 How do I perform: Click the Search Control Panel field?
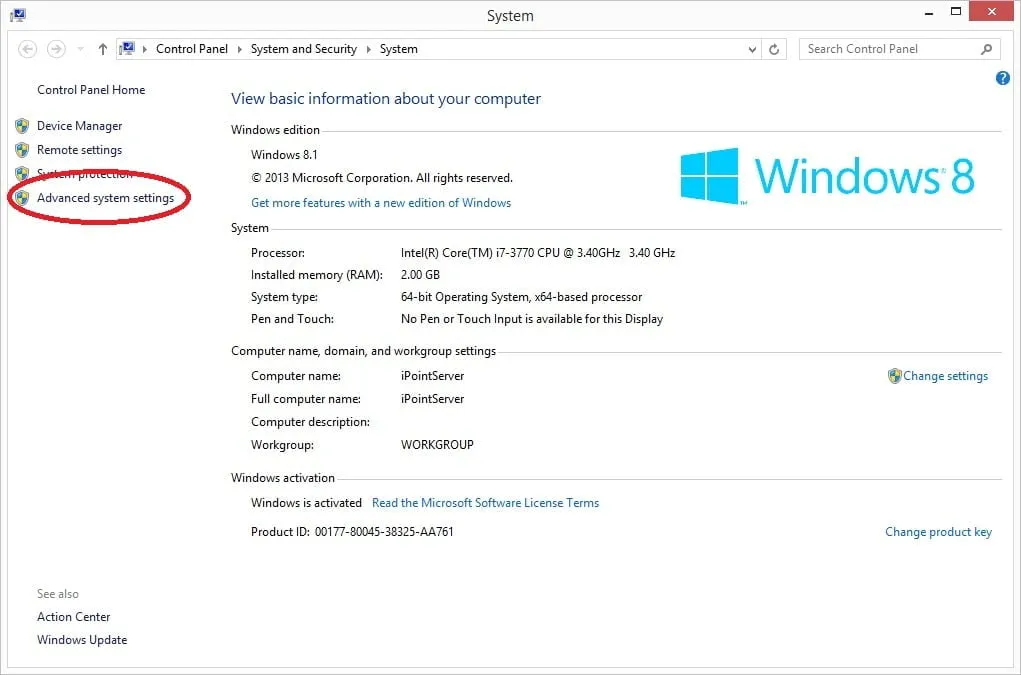coord(885,49)
